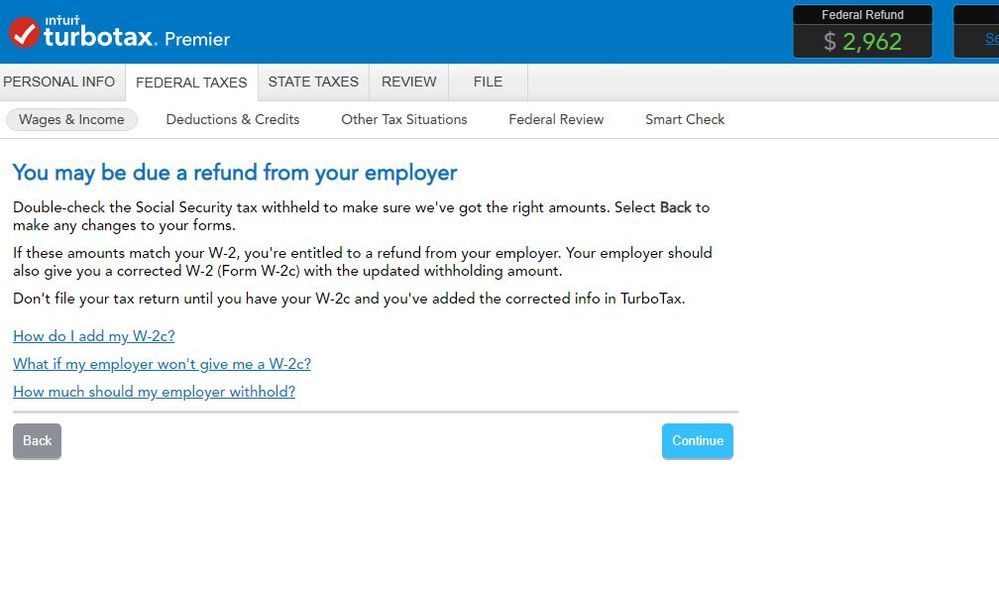Click the red TurboTax checkmark logo

(24, 33)
